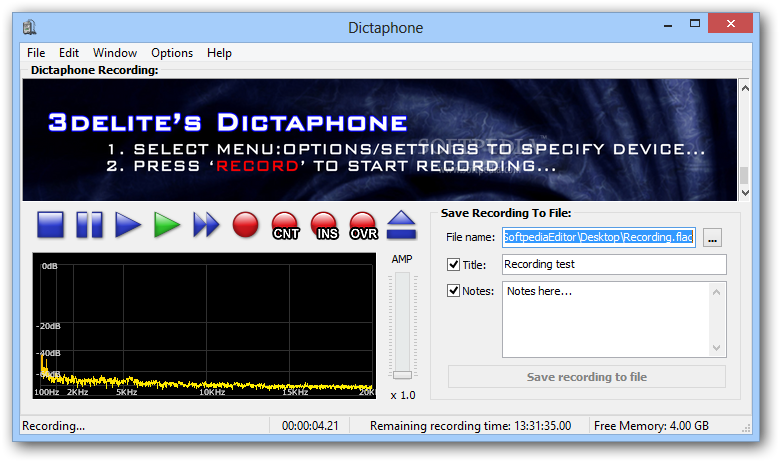
Task: Open the Options menu
Action: click(x=172, y=53)
